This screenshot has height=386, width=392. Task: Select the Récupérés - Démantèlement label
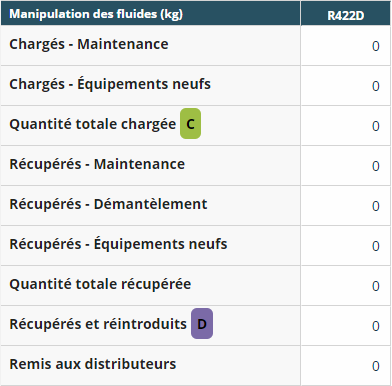click(108, 204)
